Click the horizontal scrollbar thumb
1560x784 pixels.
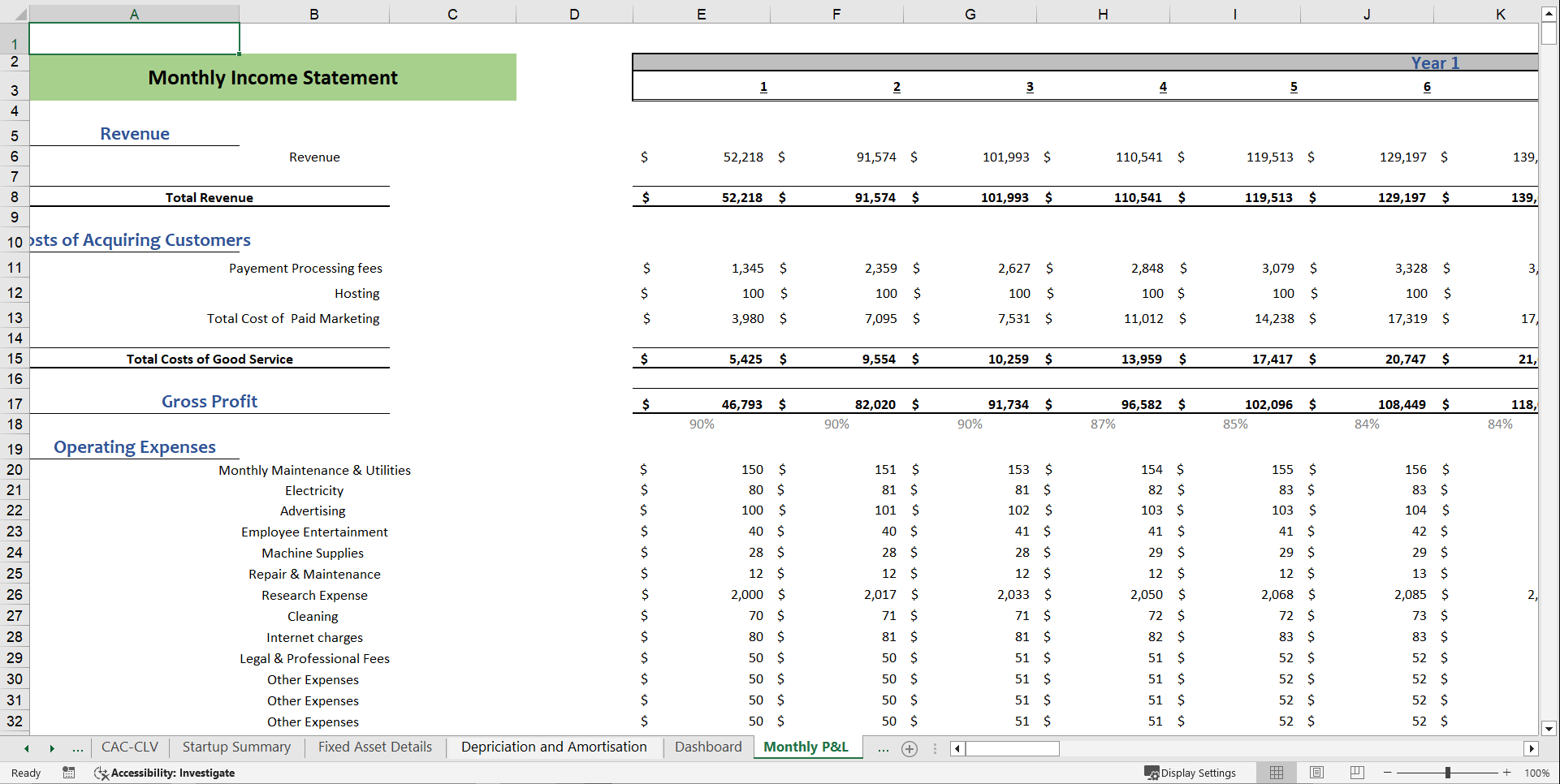[1012, 748]
